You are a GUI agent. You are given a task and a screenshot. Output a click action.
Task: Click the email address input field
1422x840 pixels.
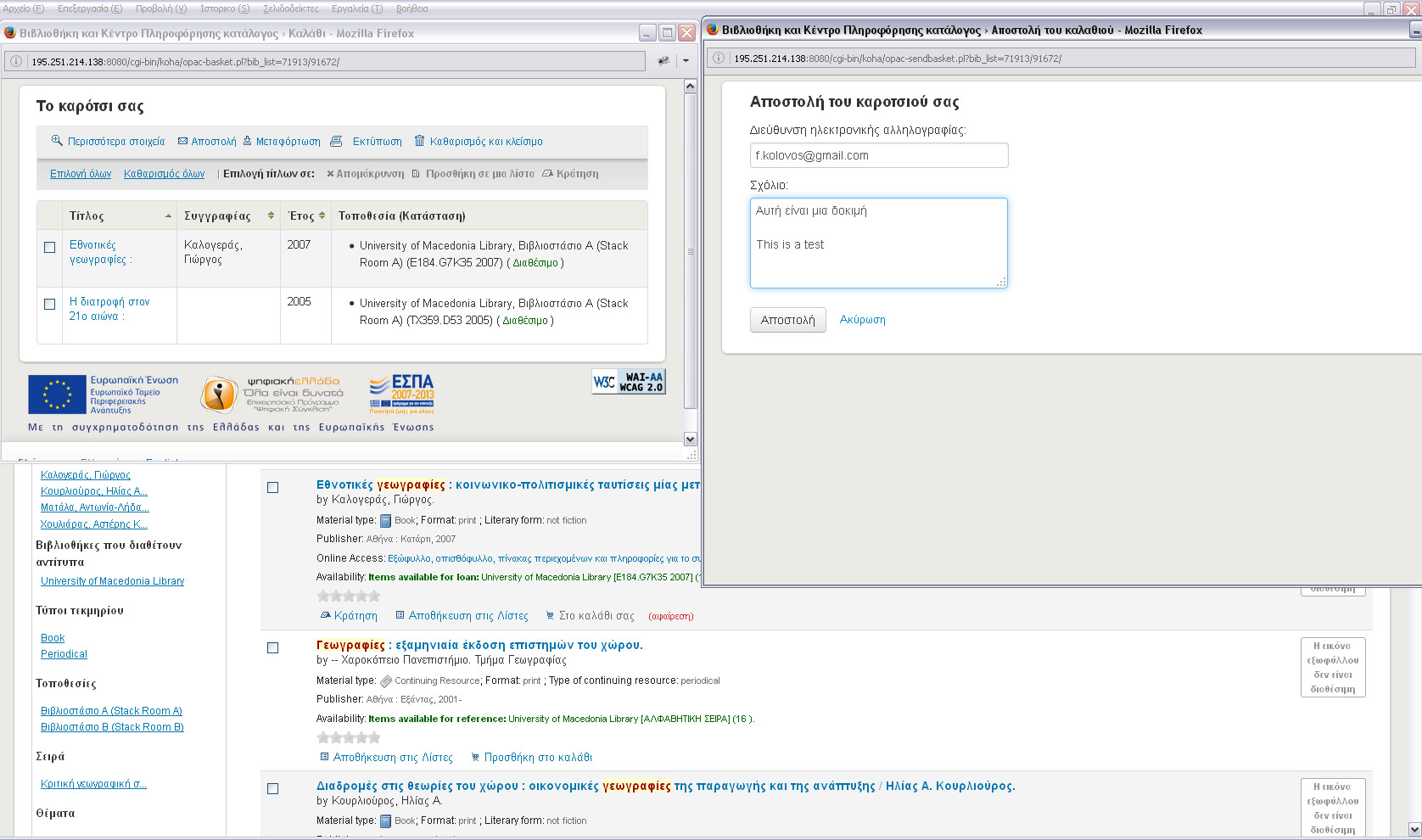click(878, 155)
